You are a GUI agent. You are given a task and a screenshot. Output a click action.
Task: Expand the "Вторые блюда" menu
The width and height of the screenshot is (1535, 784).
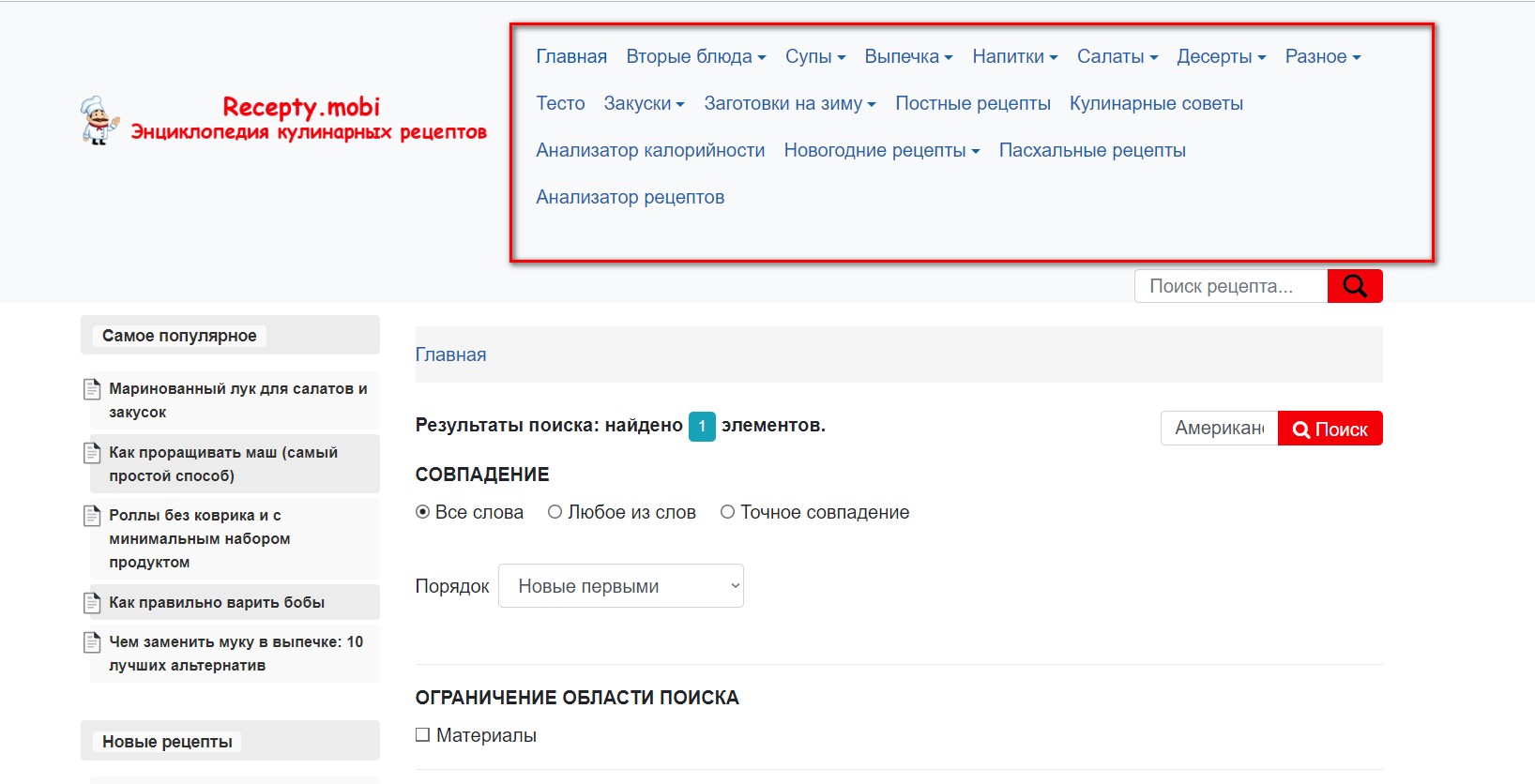point(695,57)
